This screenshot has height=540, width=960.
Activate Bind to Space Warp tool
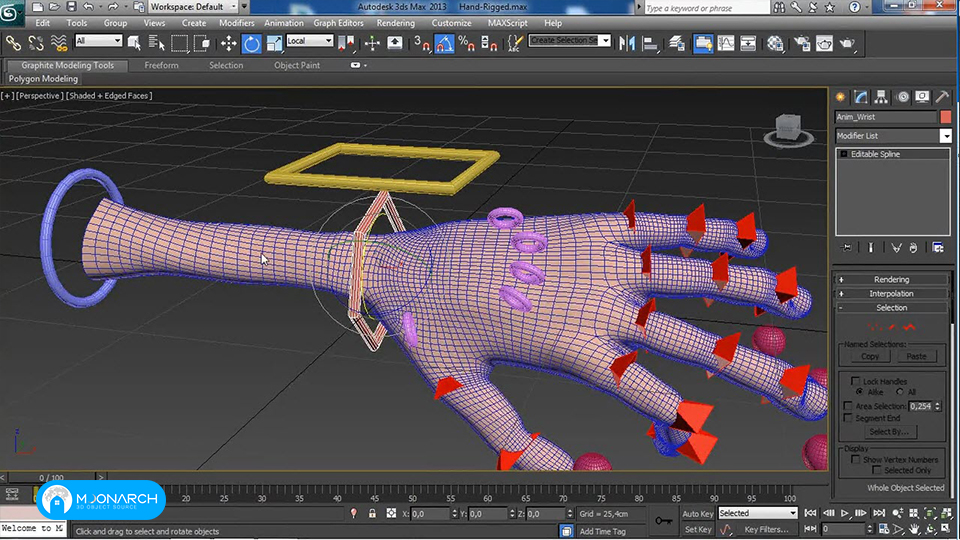click(x=59, y=43)
